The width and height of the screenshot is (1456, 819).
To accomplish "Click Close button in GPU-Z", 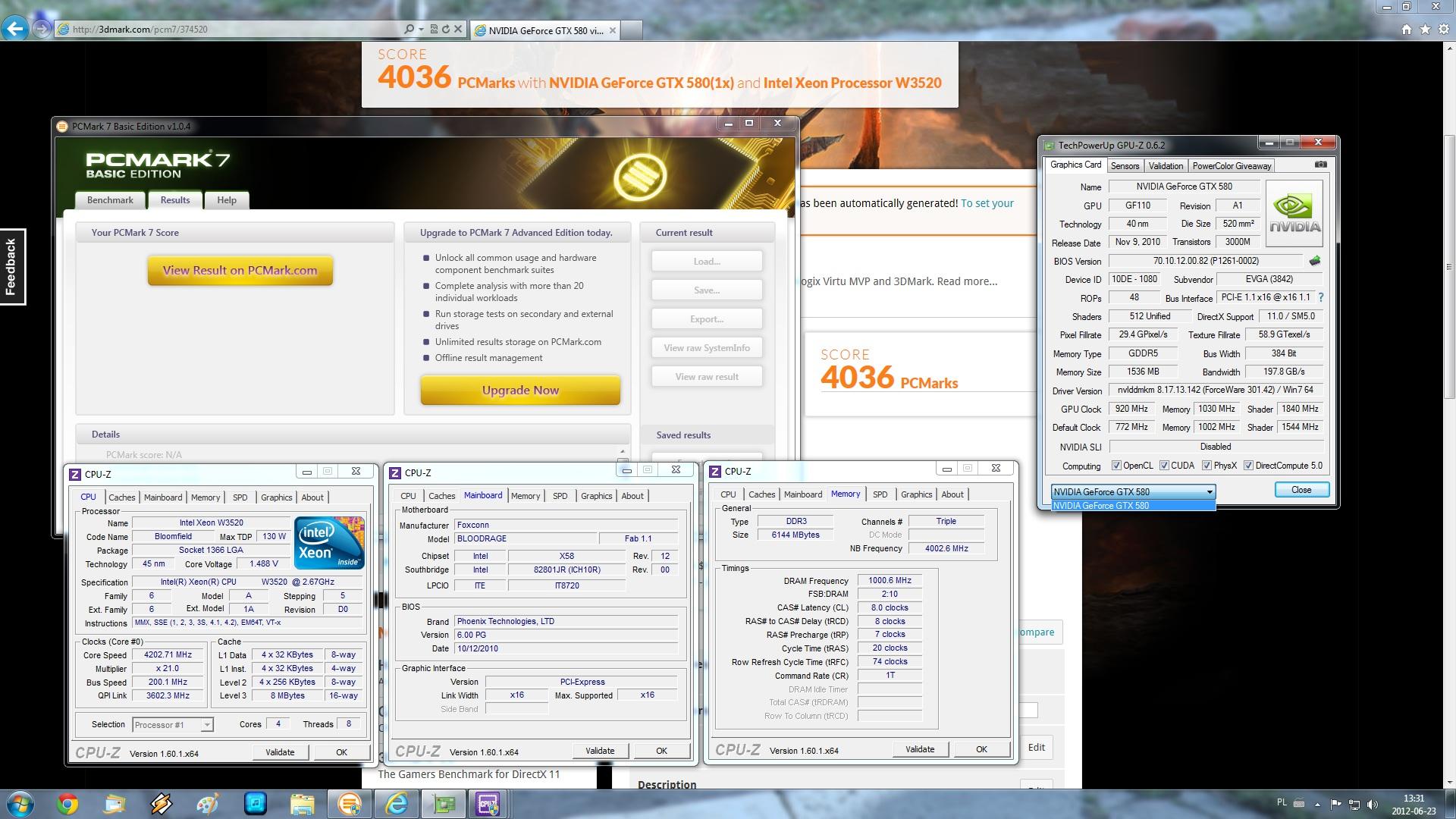I will pyautogui.click(x=1301, y=490).
